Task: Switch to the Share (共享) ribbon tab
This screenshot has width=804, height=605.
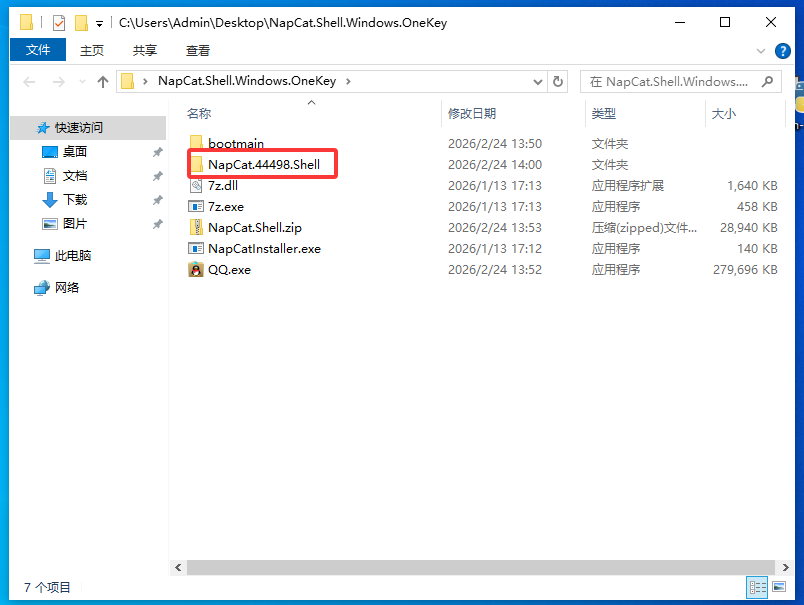Action: tap(145, 50)
